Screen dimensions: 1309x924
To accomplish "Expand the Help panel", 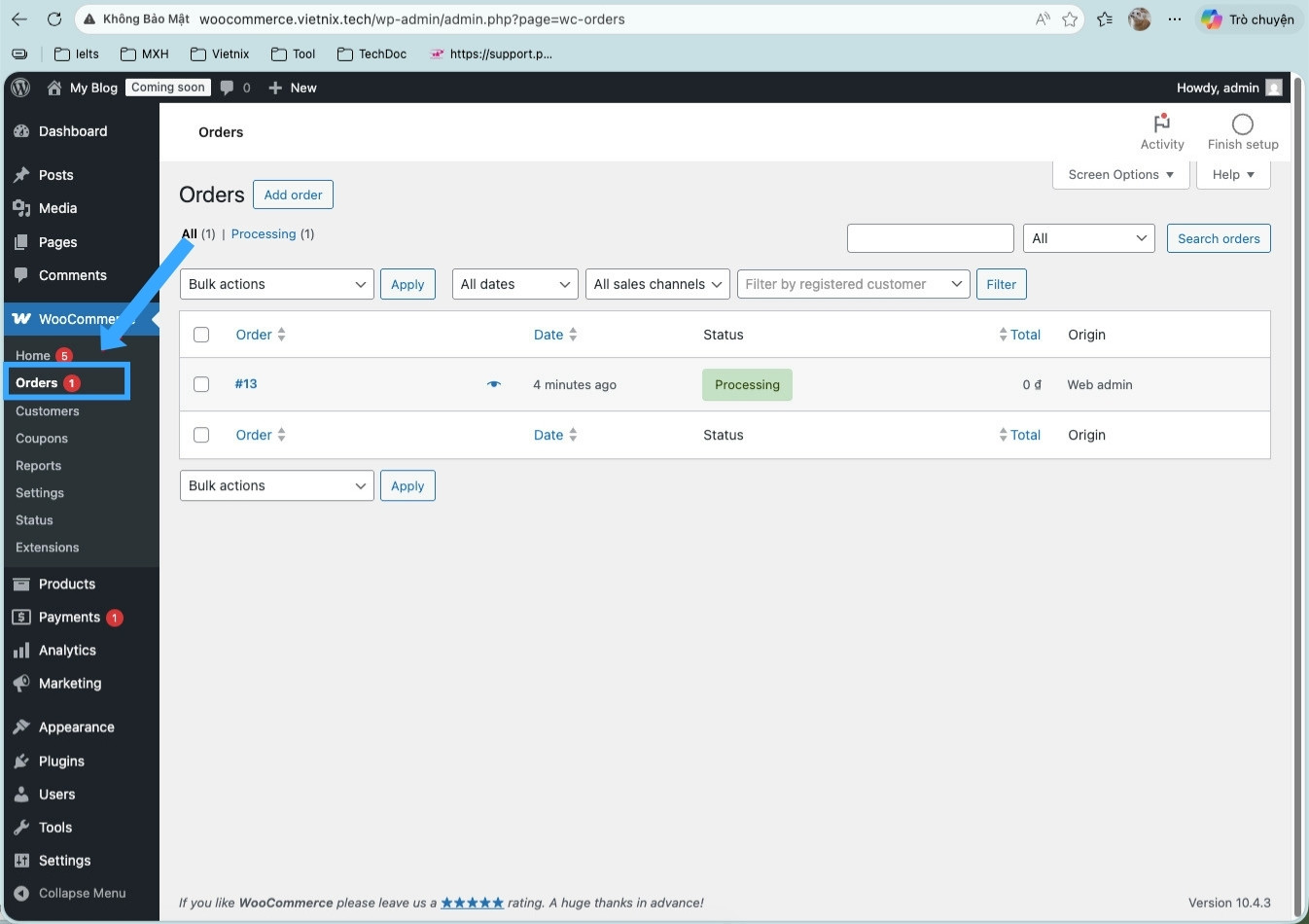I will 1233,174.
